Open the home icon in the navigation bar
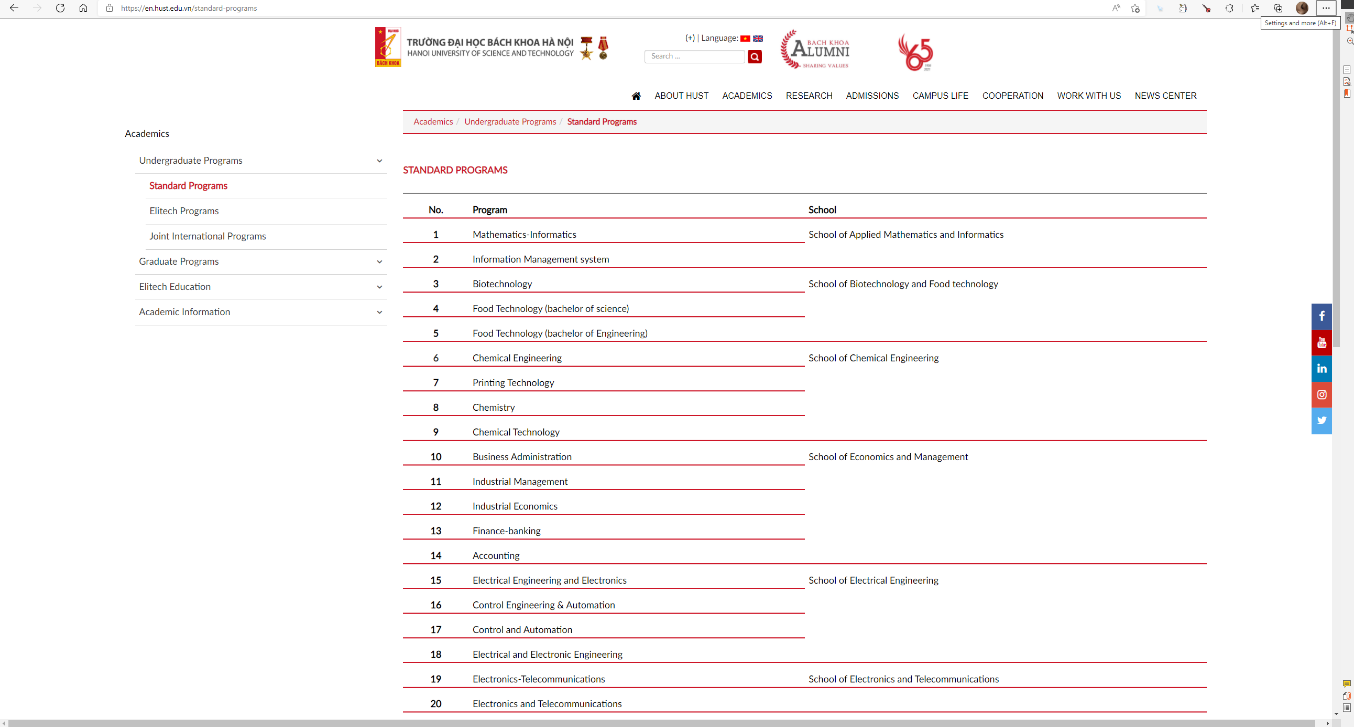The height and width of the screenshot is (727, 1354). coord(636,95)
